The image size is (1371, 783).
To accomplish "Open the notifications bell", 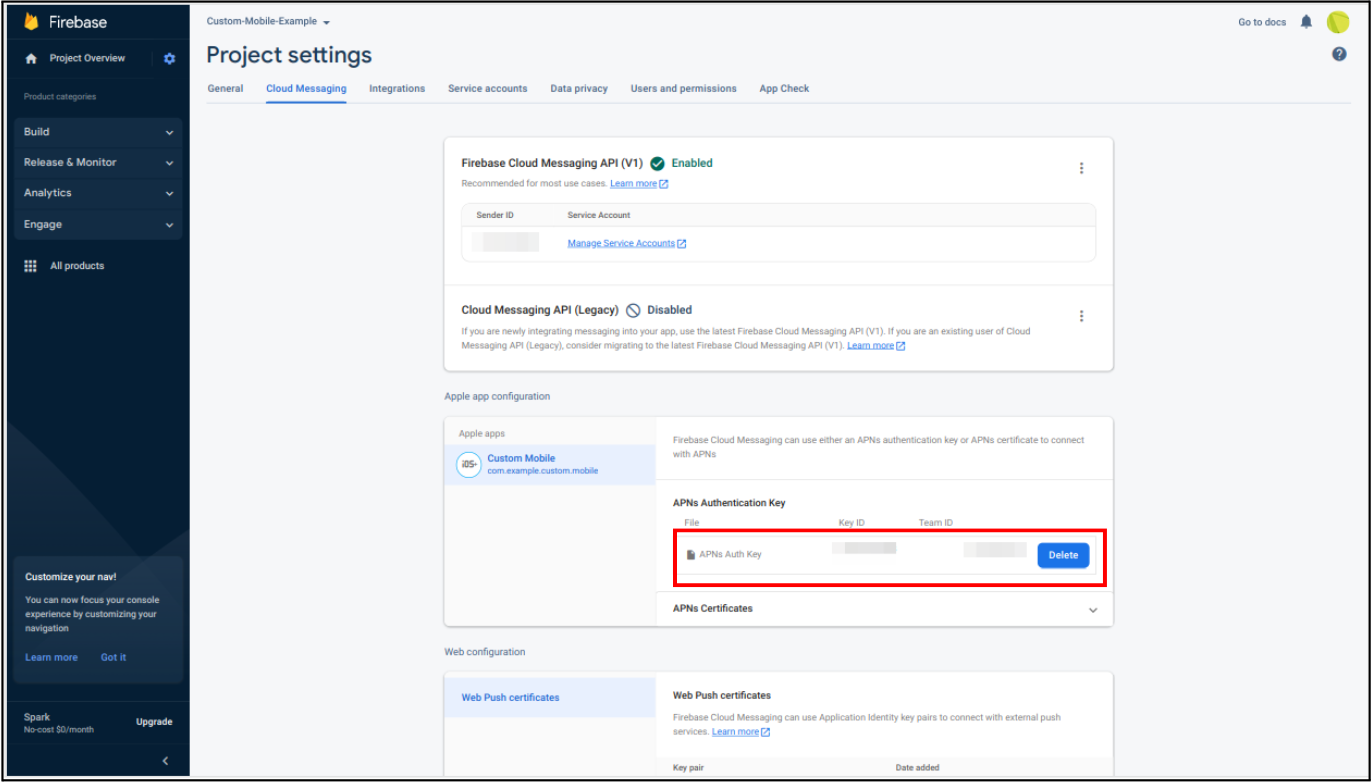I will (x=1306, y=21).
